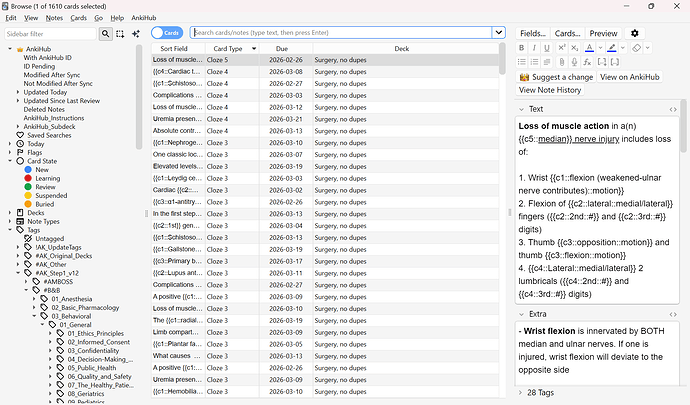Click the eraser remove-formatting icon
Viewport: 690px width, 405px height.
pos(636,48)
